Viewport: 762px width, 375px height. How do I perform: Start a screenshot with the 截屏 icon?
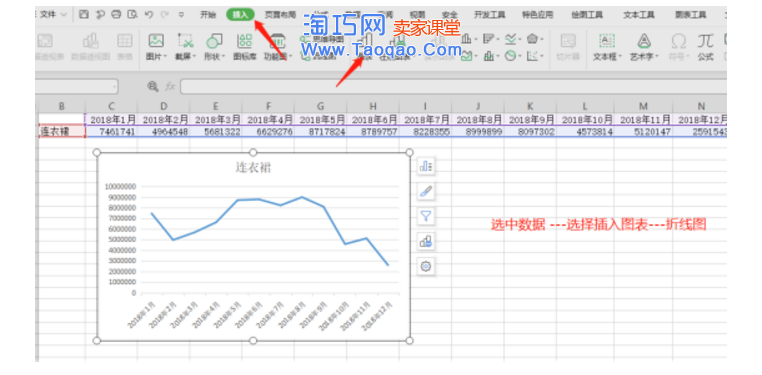(x=185, y=41)
